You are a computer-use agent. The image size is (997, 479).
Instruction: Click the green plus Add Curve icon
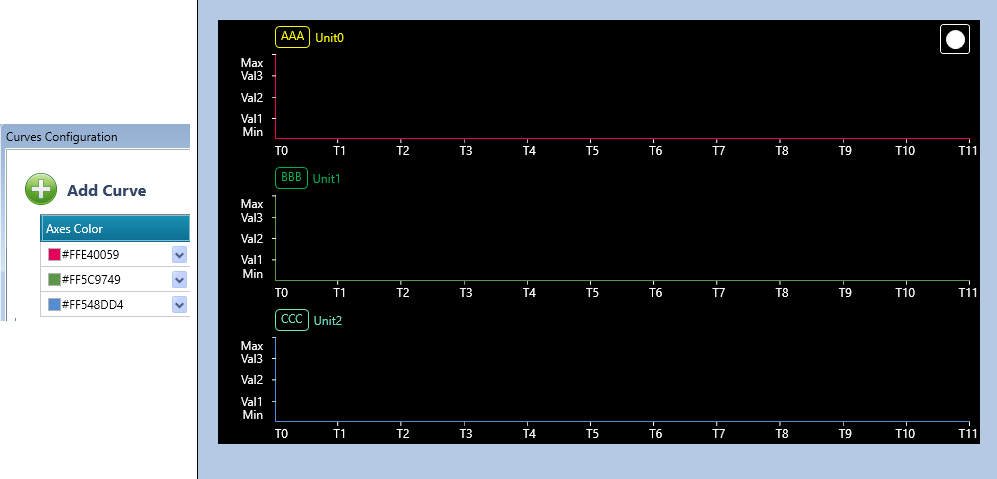pos(41,190)
